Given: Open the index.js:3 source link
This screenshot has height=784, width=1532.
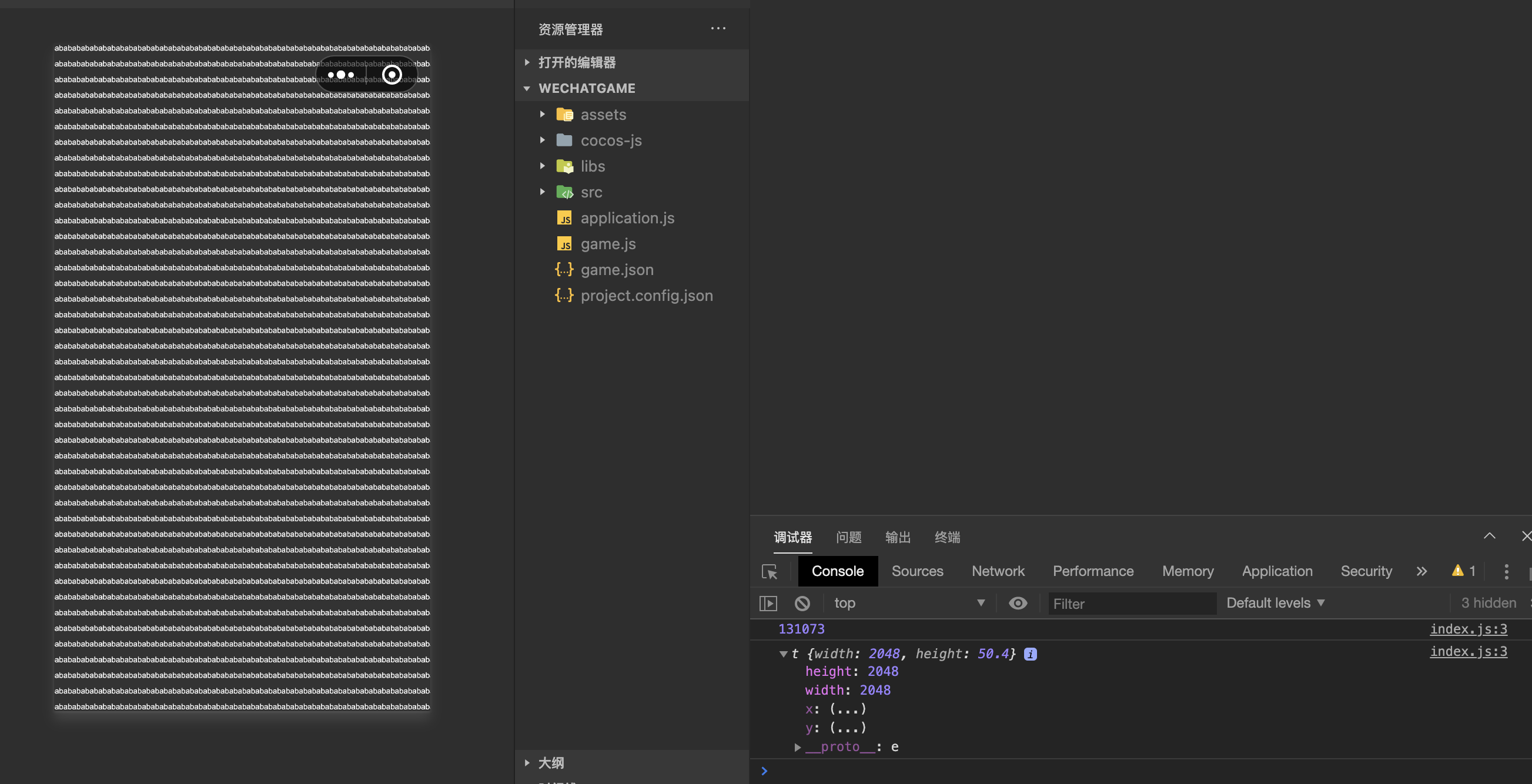Looking at the screenshot, I should tap(1468, 629).
